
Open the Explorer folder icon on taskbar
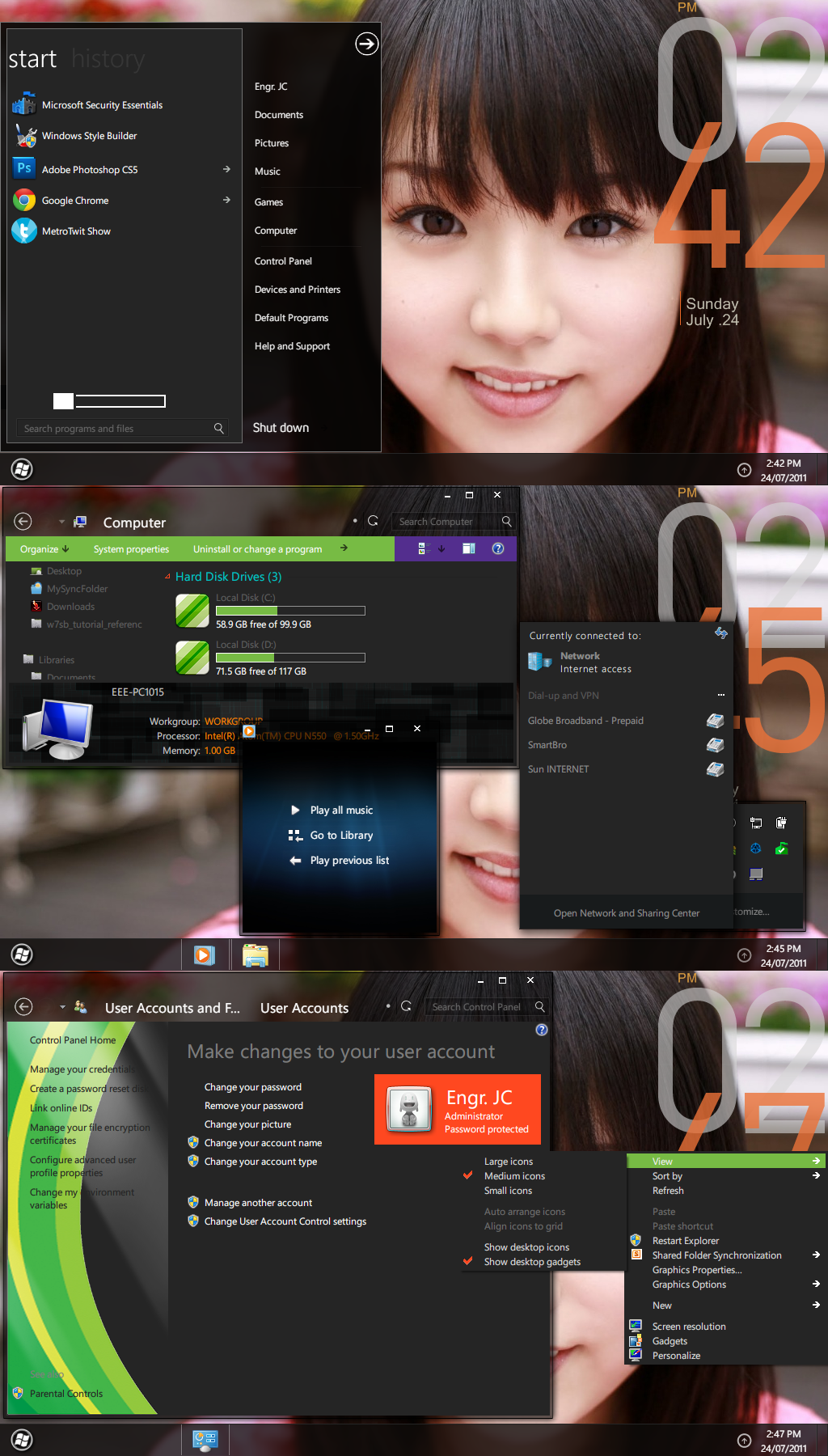tap(256, 955)
